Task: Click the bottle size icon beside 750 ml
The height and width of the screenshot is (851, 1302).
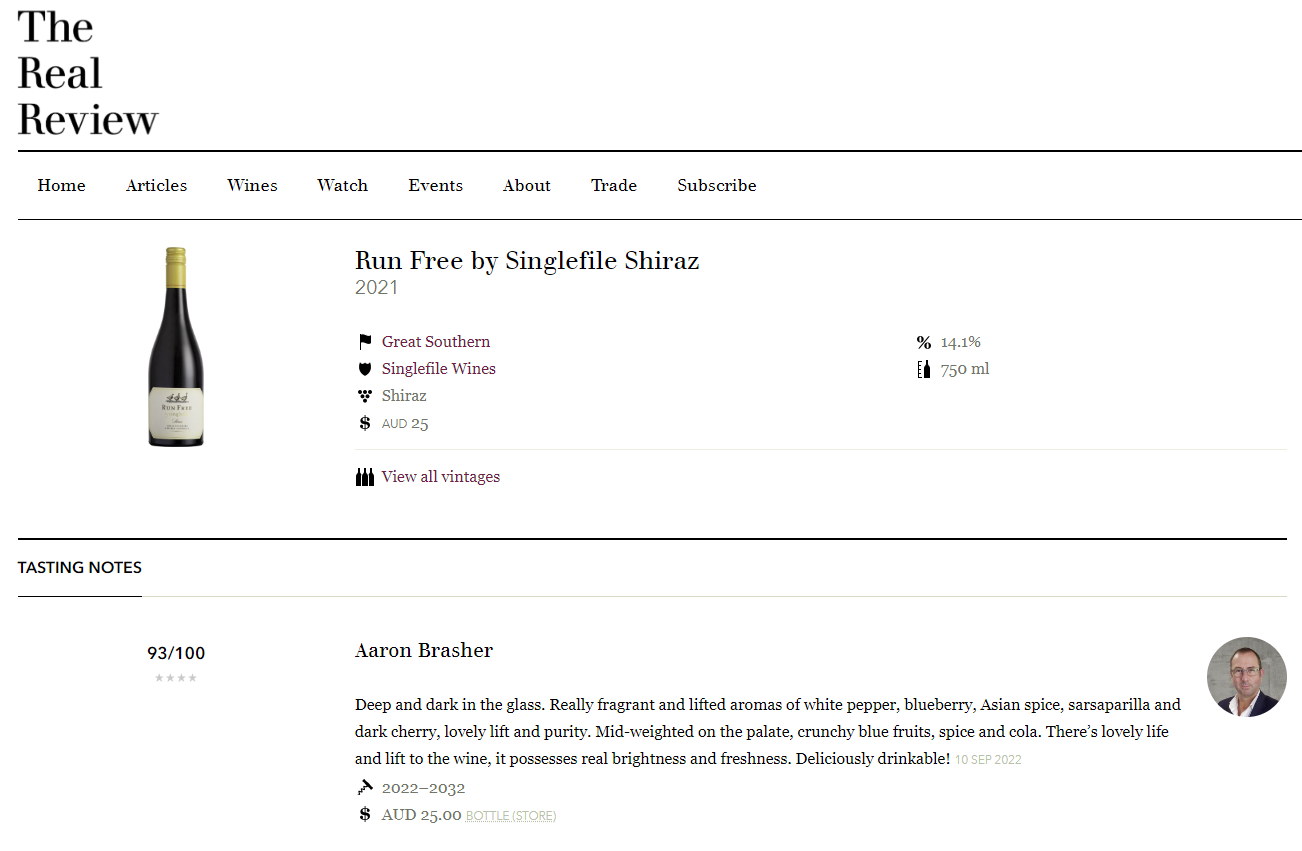Action: click(924, 369)
